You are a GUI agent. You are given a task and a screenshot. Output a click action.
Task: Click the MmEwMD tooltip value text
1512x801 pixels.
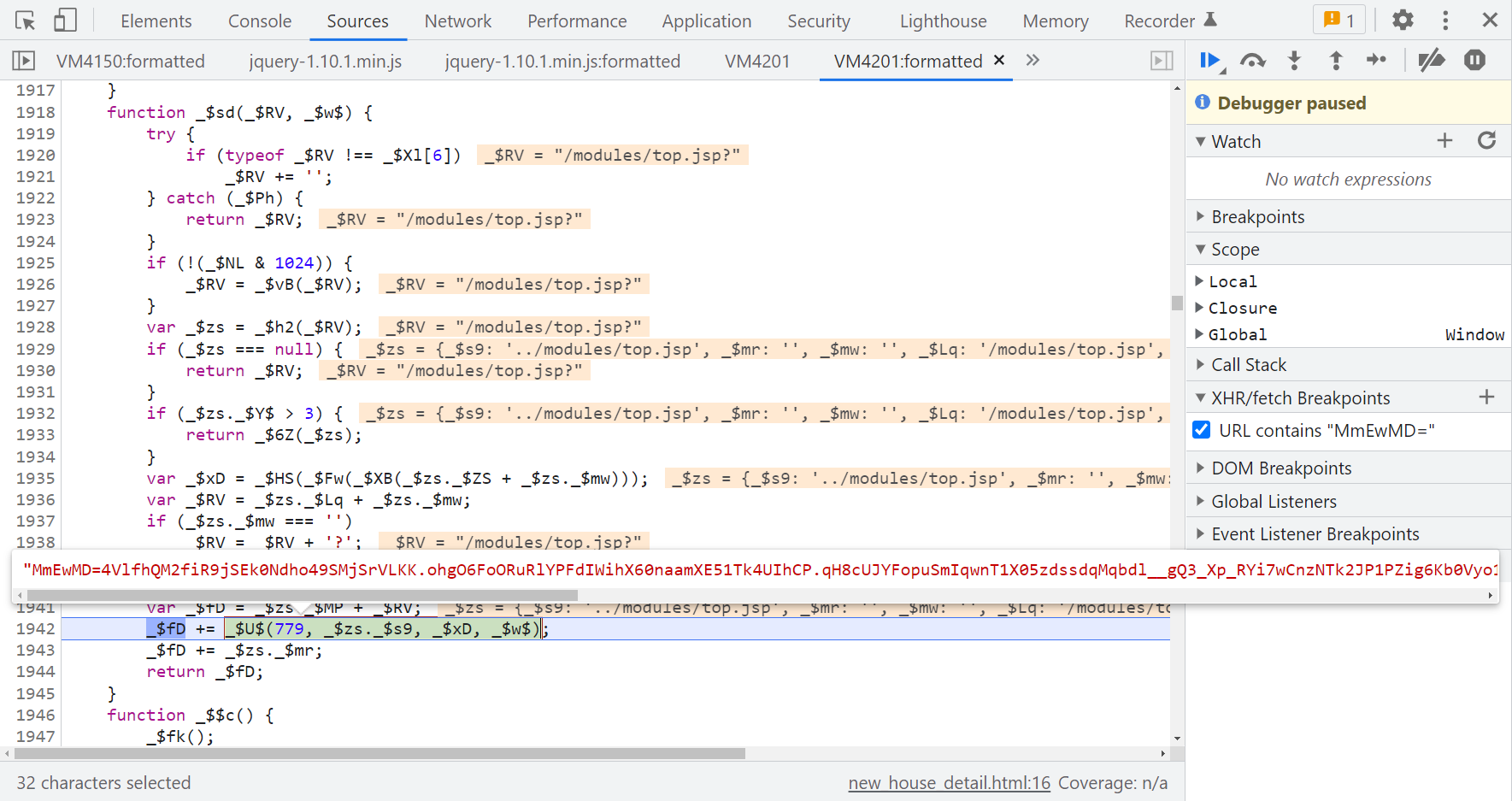761,570
